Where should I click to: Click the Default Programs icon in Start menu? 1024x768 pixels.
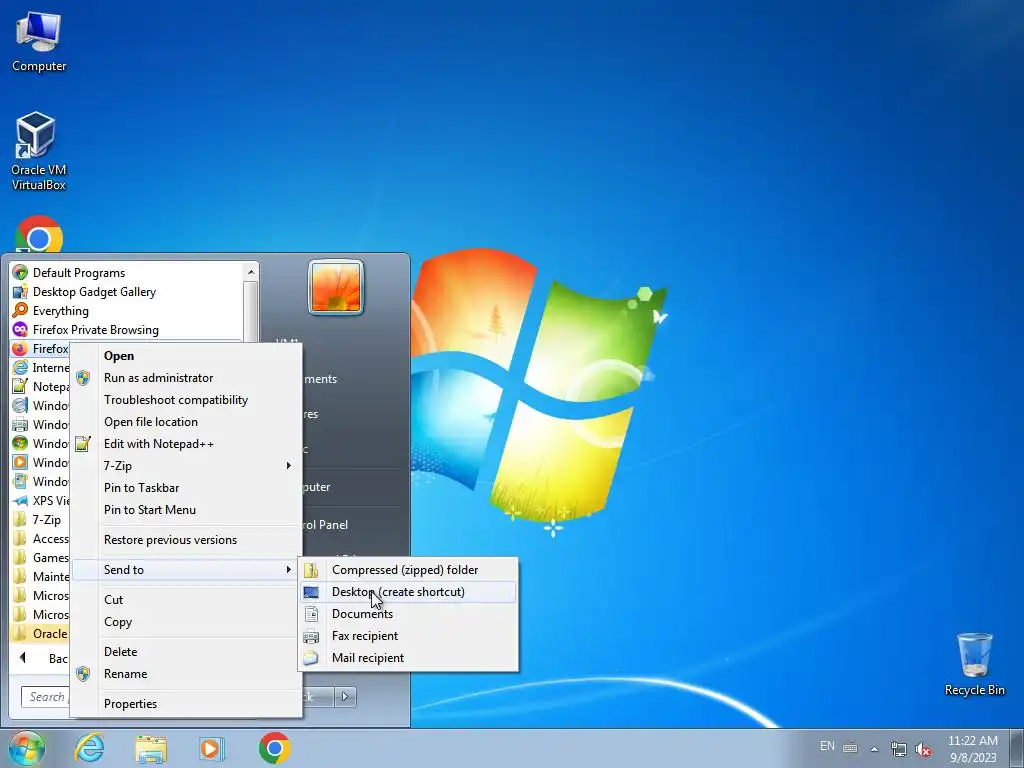(20, 272)
